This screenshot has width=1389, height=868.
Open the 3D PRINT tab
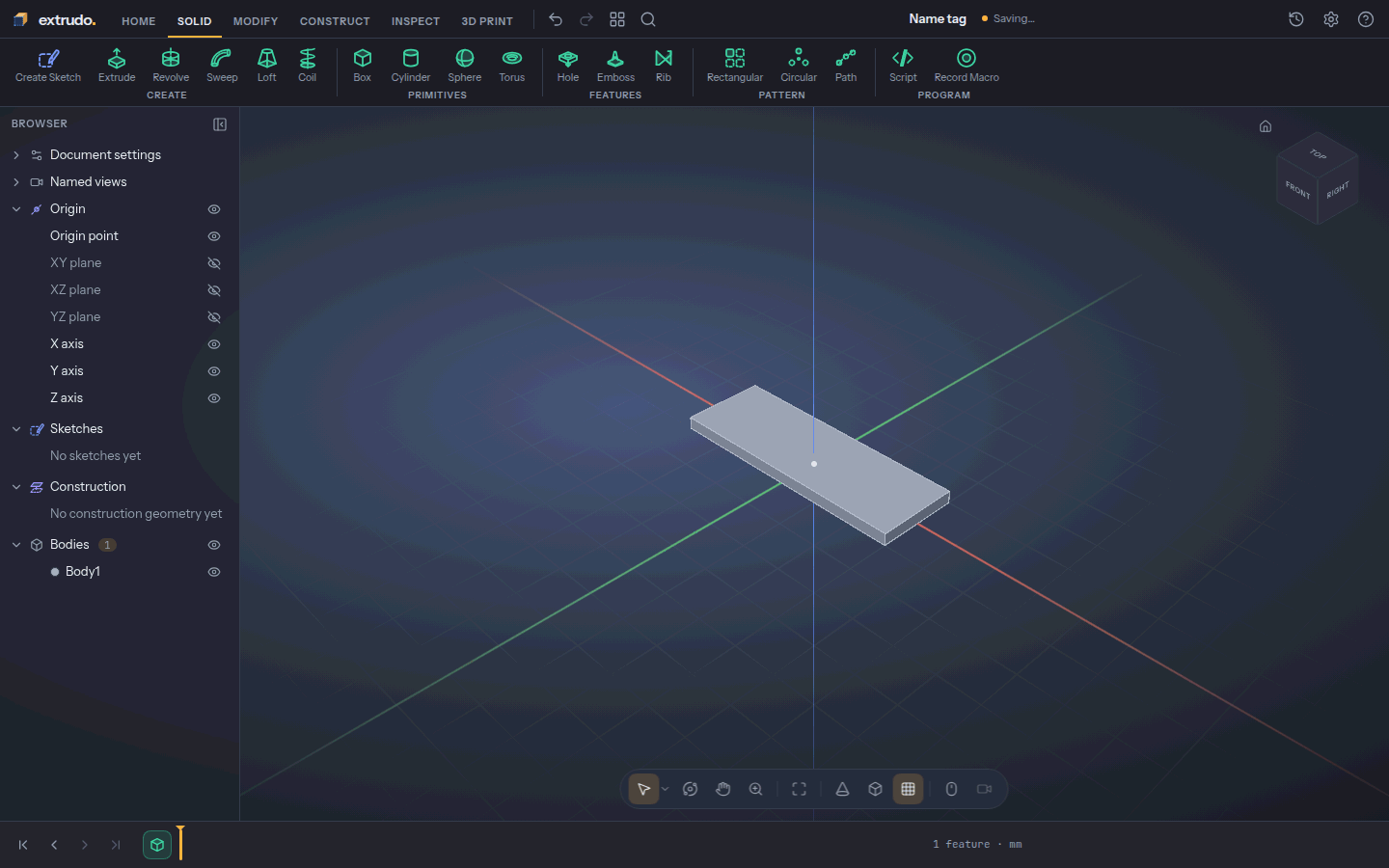[x=487, y=20]
